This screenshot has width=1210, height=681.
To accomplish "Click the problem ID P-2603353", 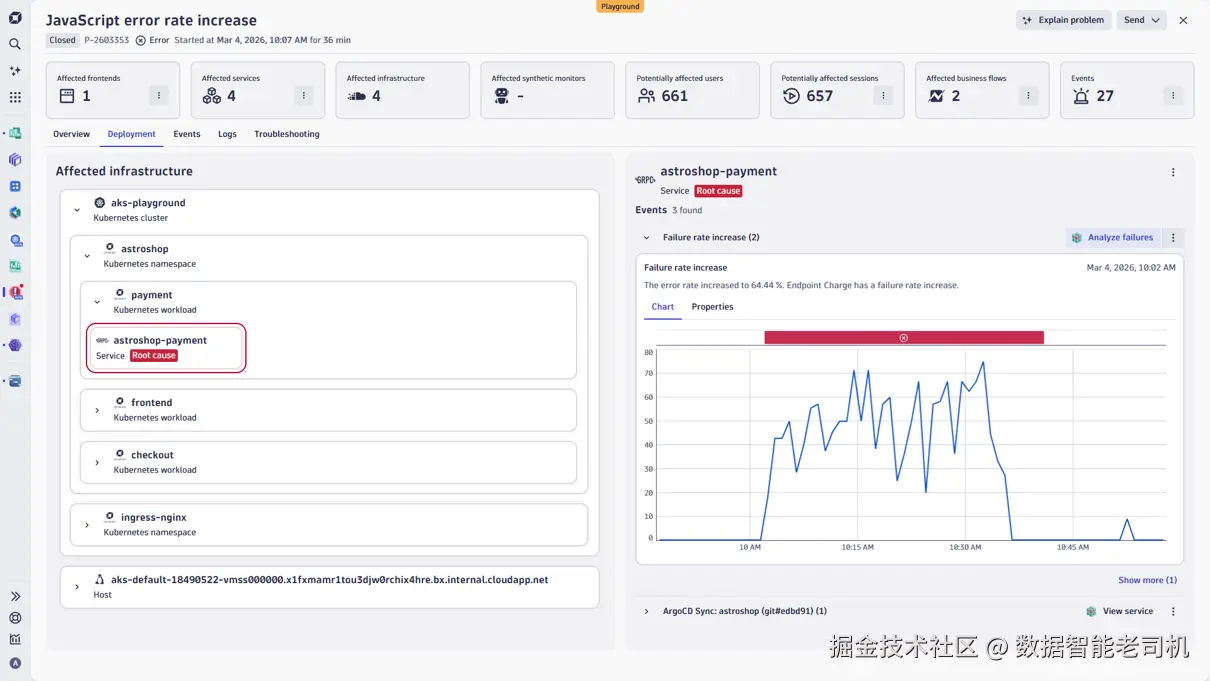I will (106, 40).
